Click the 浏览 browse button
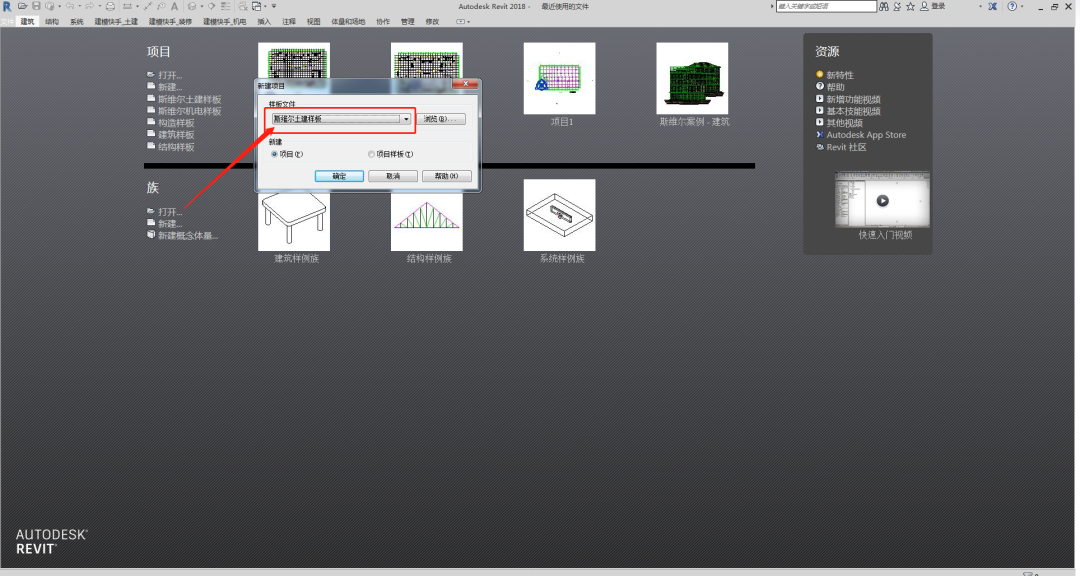The width and height of the screenshot is (1080, 576). 441,119
